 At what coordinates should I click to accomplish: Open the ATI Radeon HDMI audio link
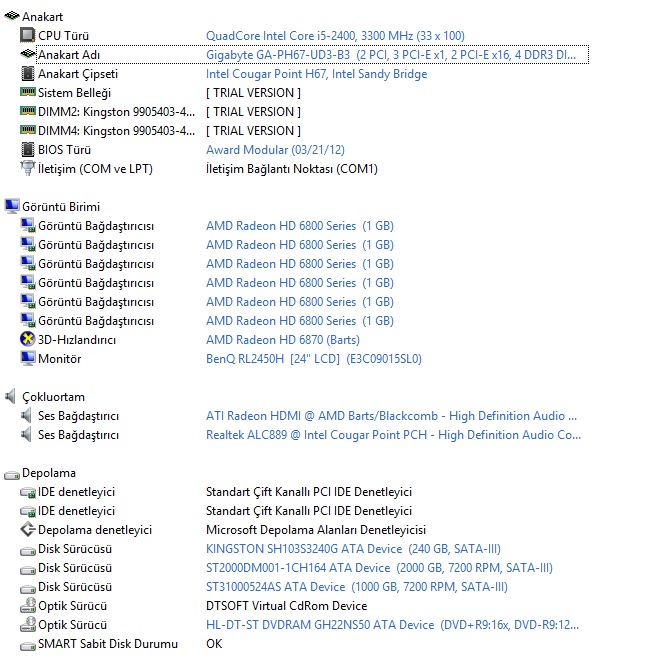(x=391, y=416)
